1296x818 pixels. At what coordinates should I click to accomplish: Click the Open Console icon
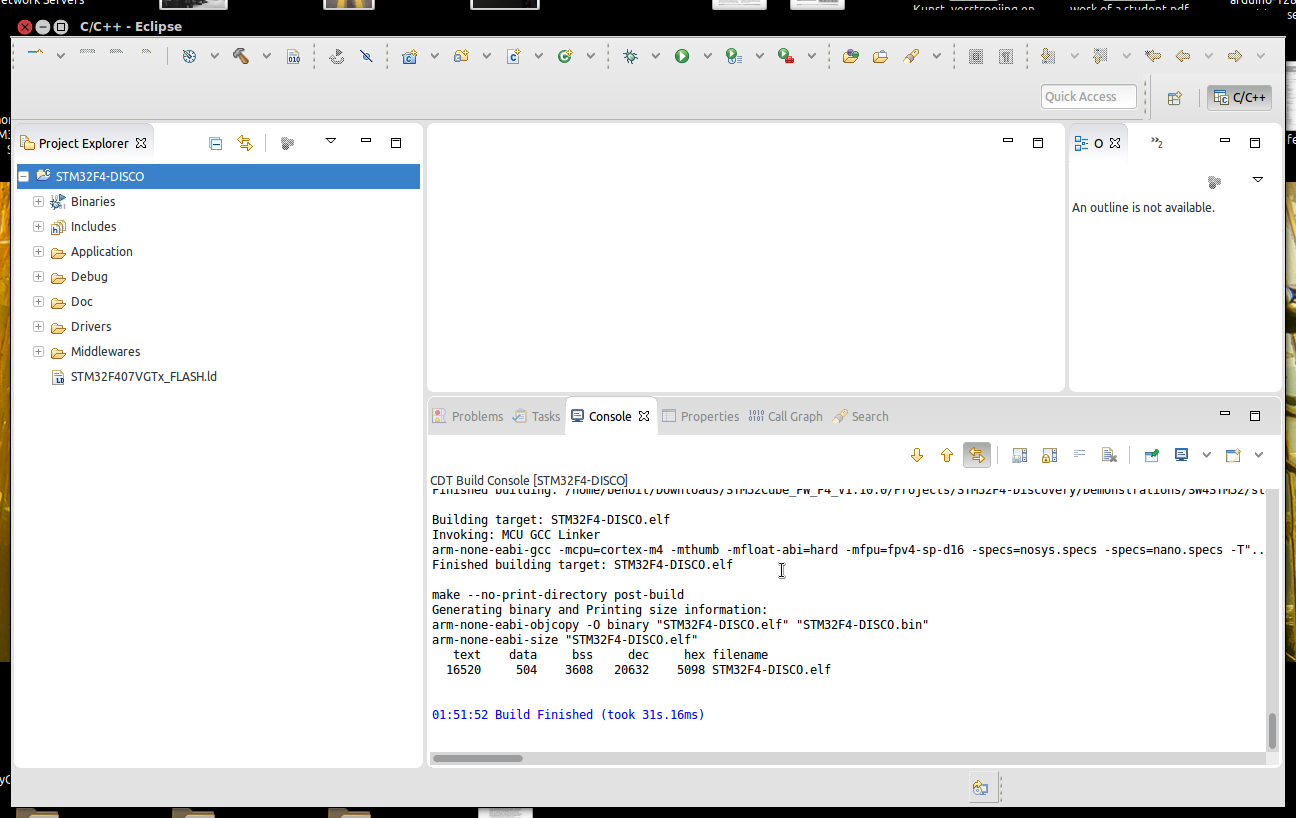1233,455
